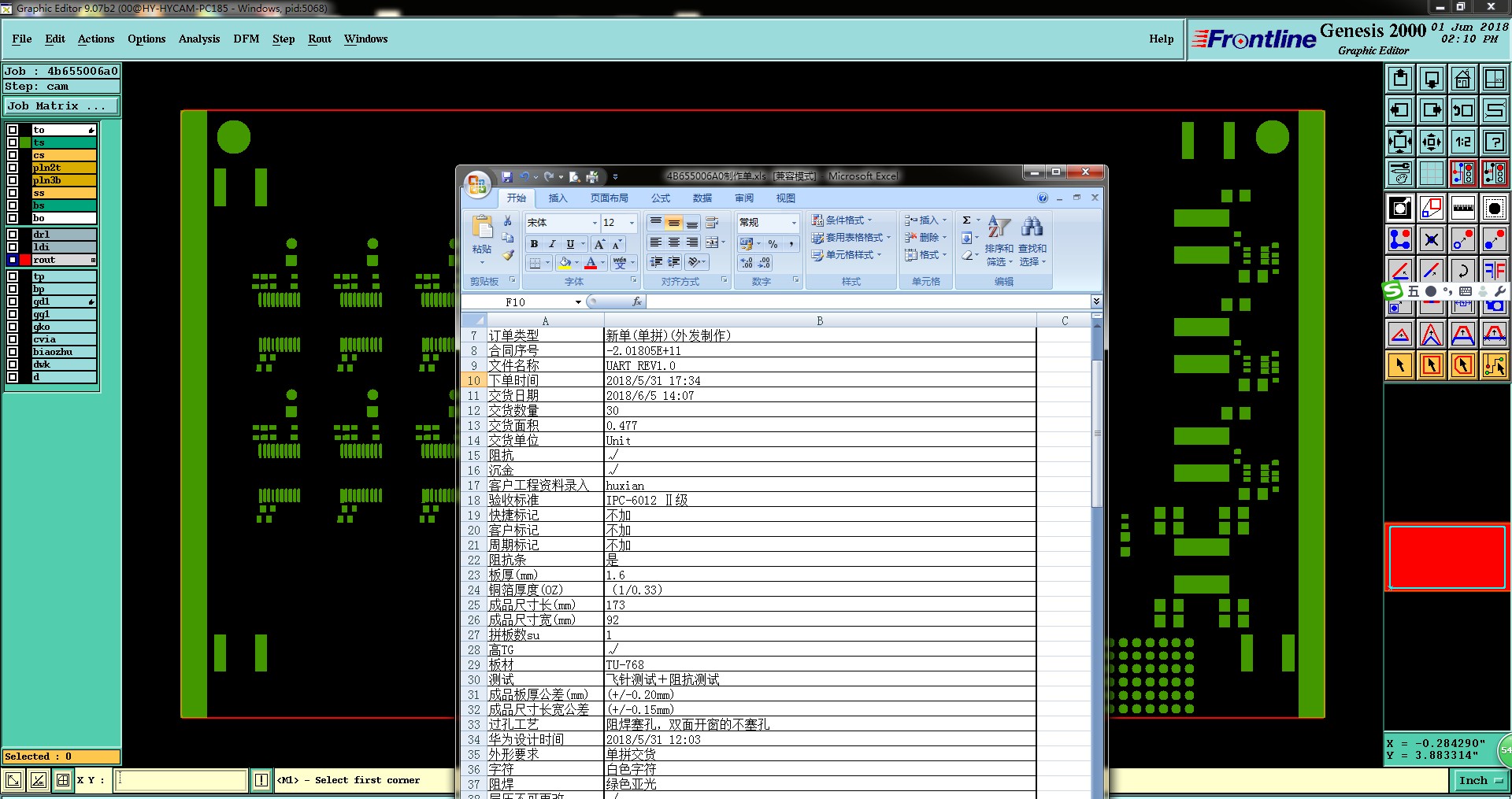
Task: Select the rectangle-area arrow selection tool
Action: tap(1431, 365)
